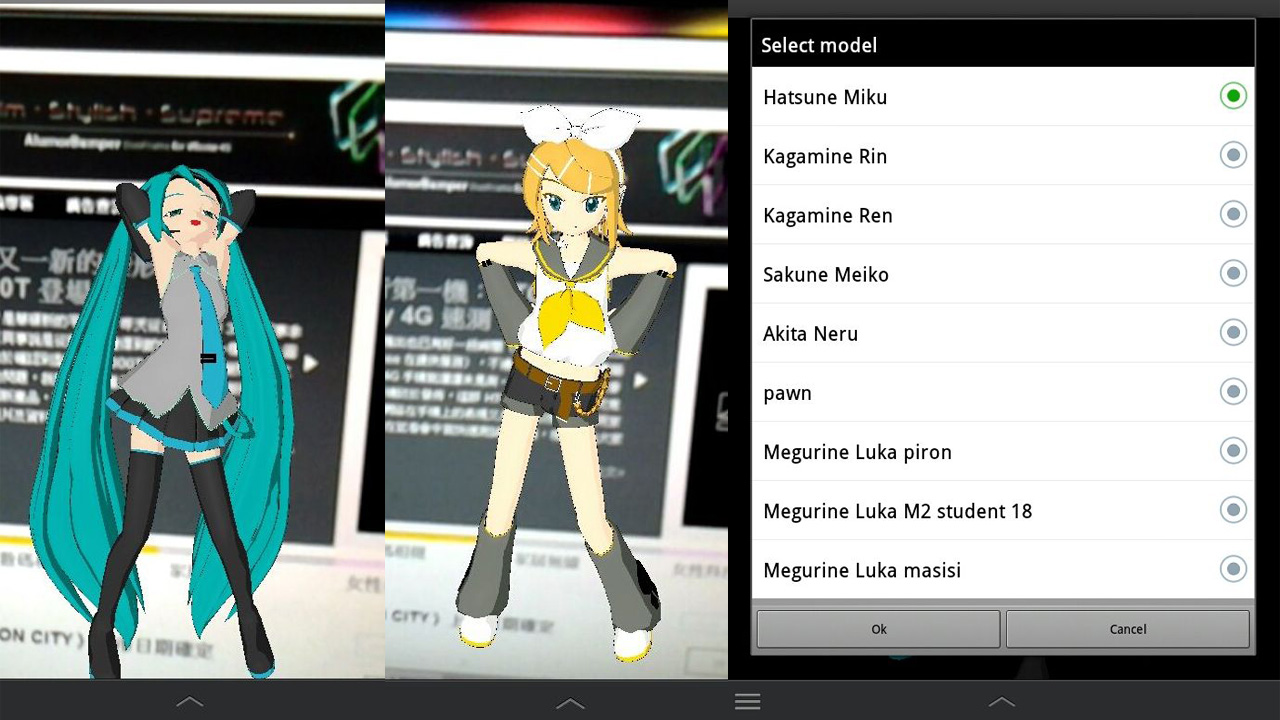Tap the 'Megurine Luka masisi' list label
This screenshot has width=1280, height=720.
(861, 570)
